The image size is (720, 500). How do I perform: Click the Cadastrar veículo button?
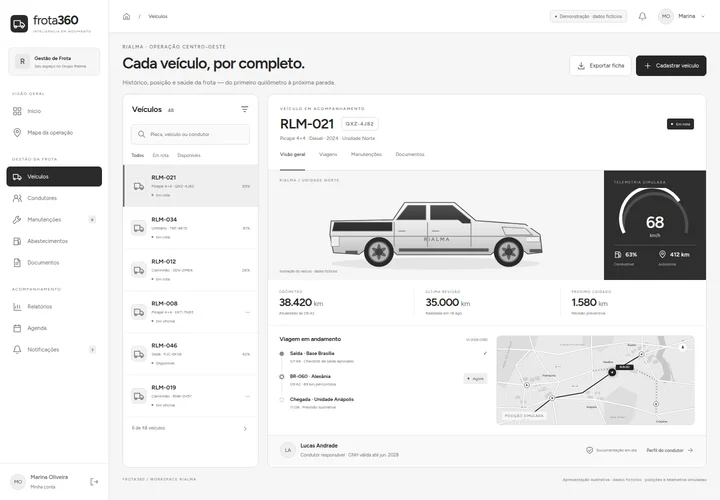tap(671, 66)
